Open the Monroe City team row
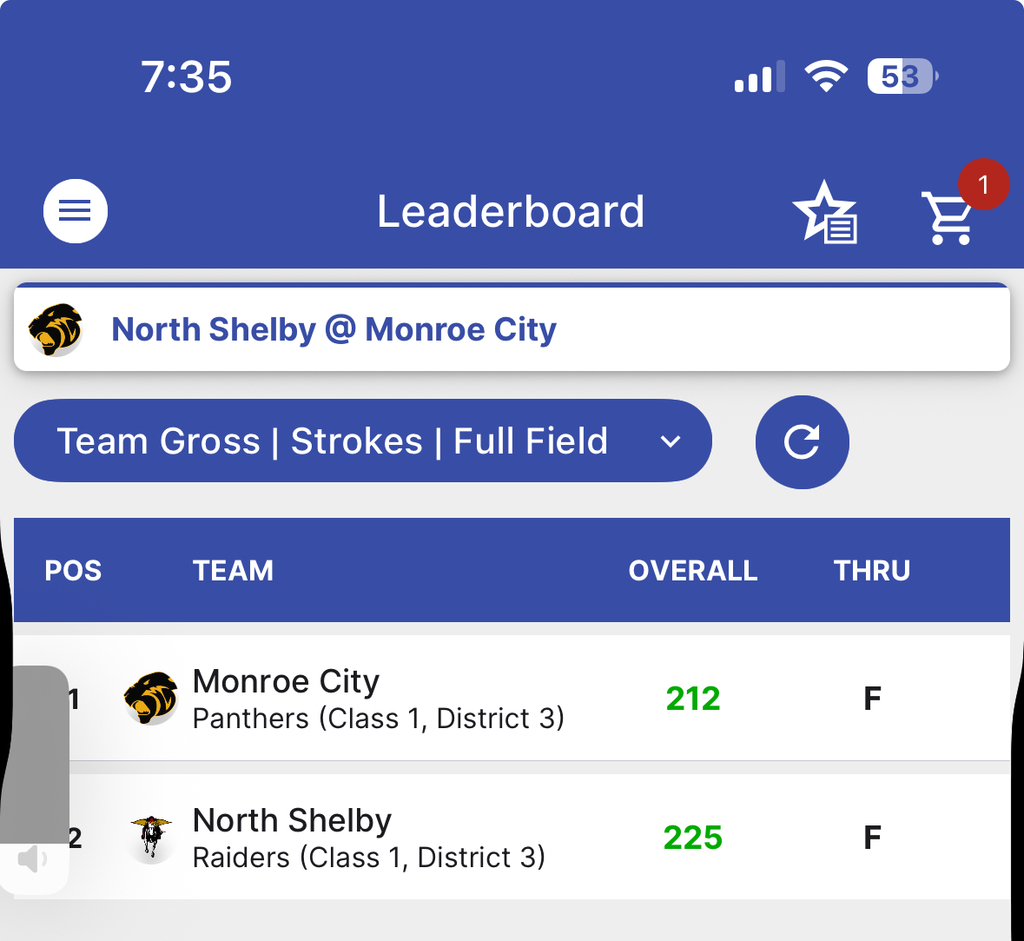1024x941 pixels. (x=378, y=698)
